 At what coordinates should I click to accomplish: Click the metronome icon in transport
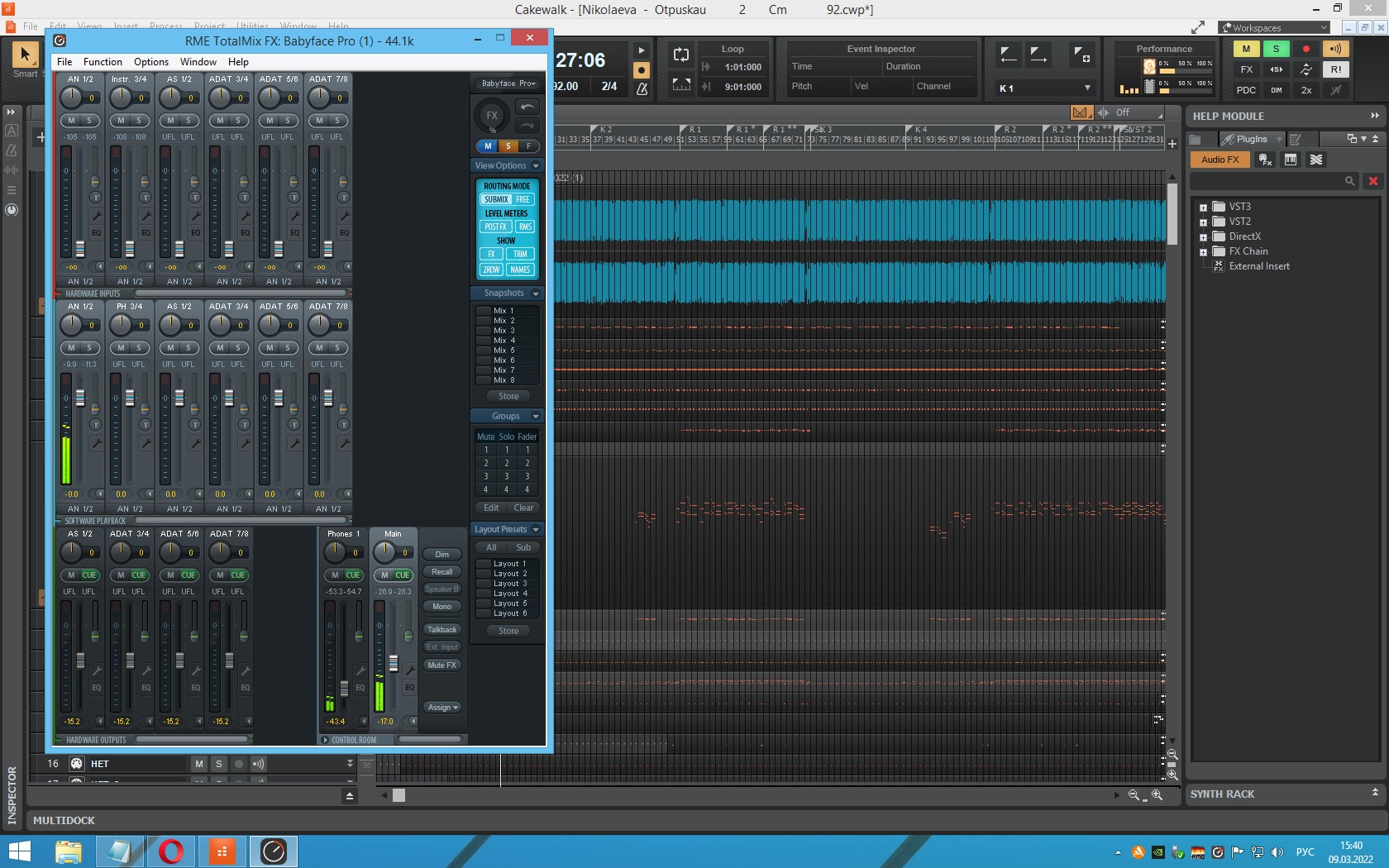(642, 88)
